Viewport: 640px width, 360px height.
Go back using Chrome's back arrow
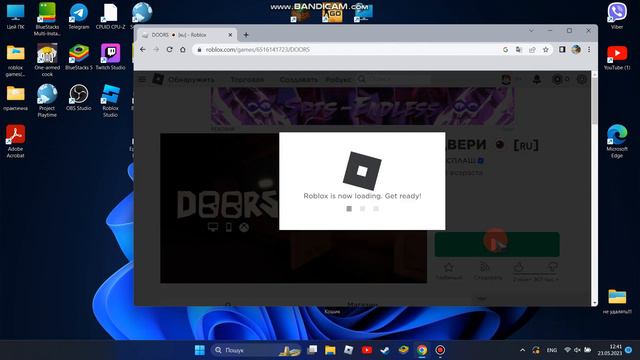[142, 49]
